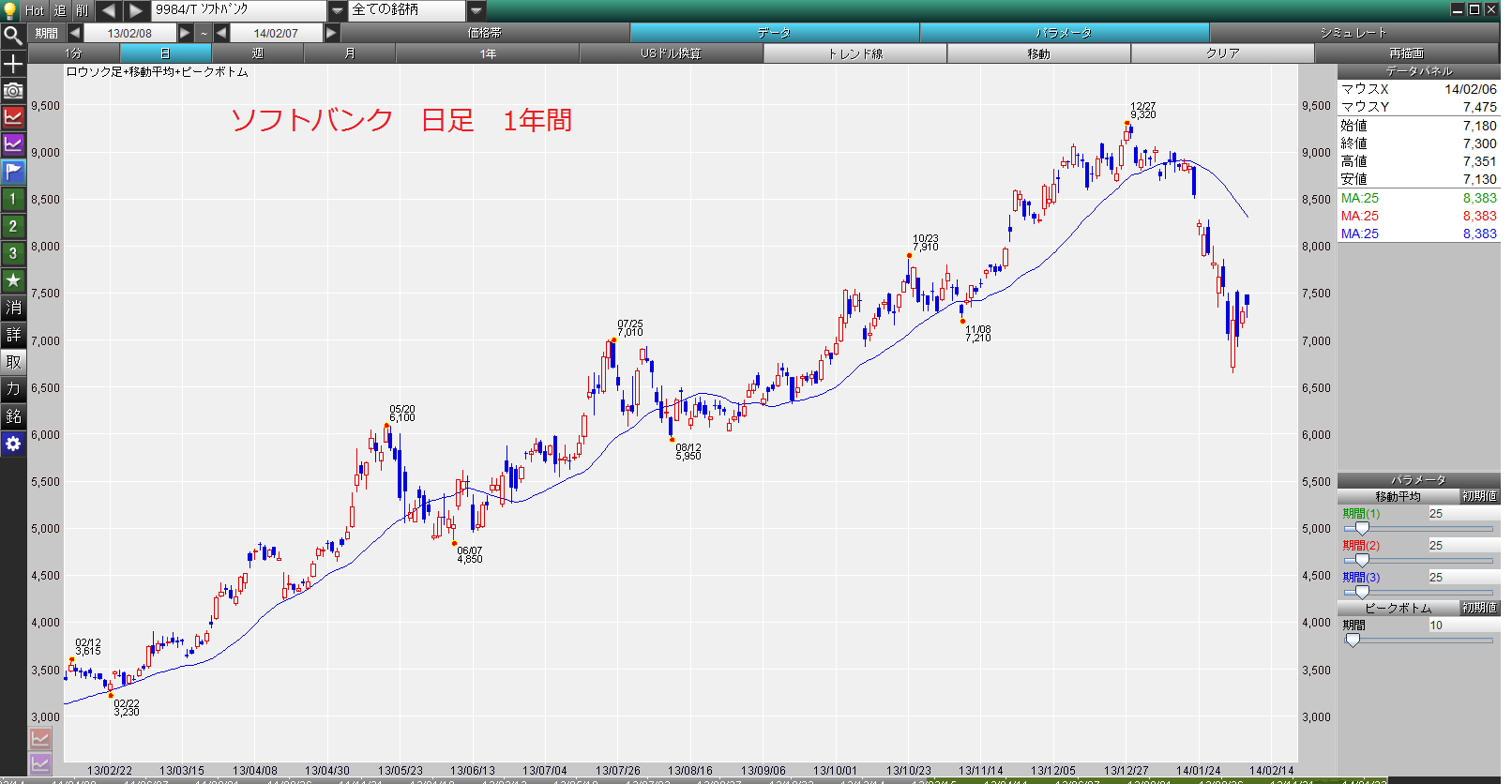Image resolution: width=1512 pixels, height=784 pixels.
Task: Click the 力 sidebar button
Action: (x=13, y=389)
